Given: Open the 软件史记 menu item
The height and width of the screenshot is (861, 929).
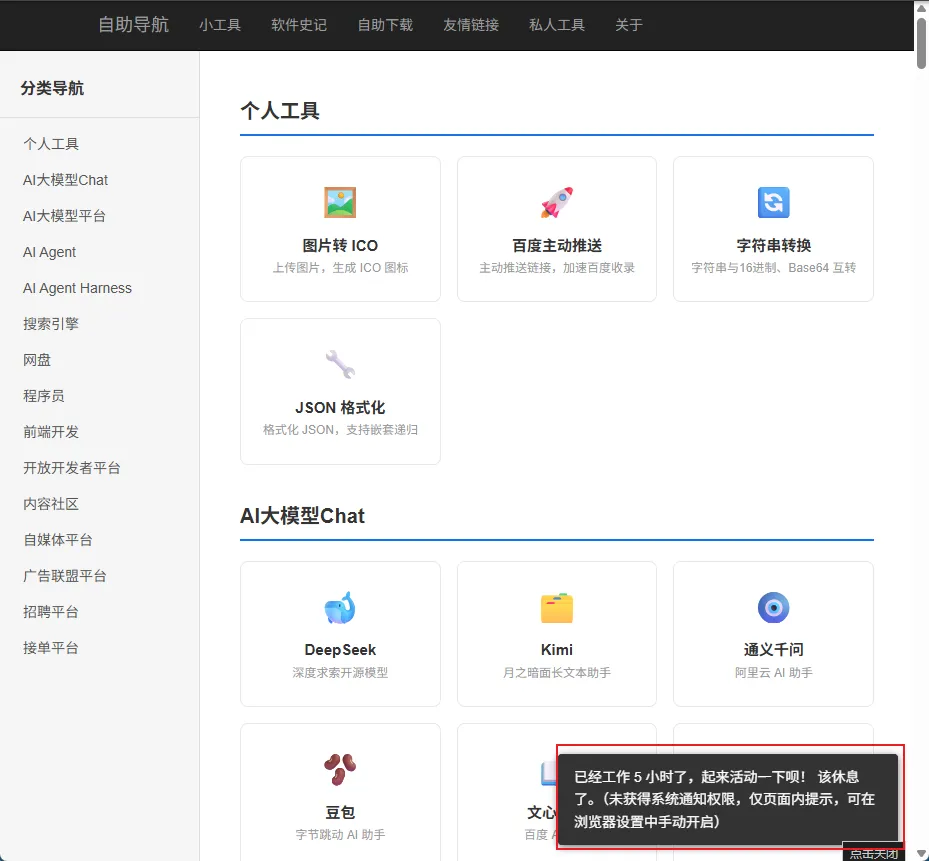Looking at the screenshot, I should (x=299, y=25).
